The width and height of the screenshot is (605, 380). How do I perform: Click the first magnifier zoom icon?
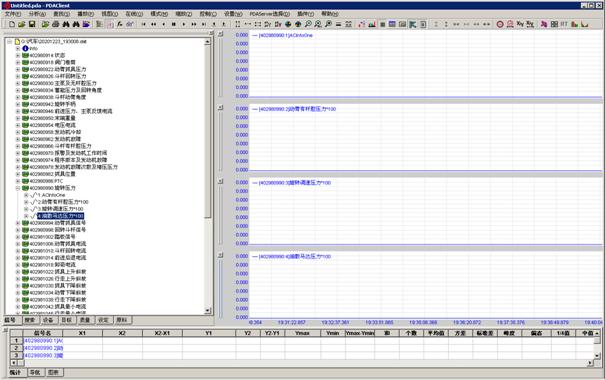pyautogui.click(x=308, y=24)
